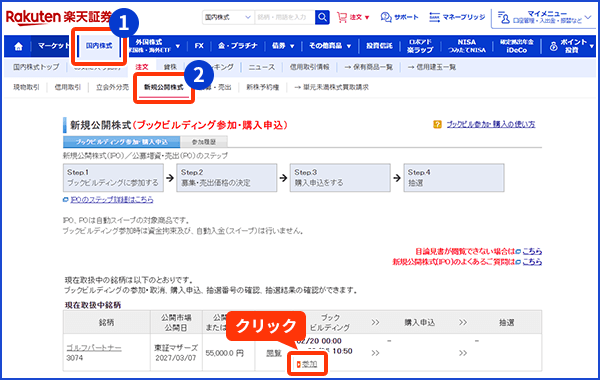The width and height of the screenshot is (600, 380).
Task: Select 国内株式 in the main navigation
Action: [x=99, y=46]
